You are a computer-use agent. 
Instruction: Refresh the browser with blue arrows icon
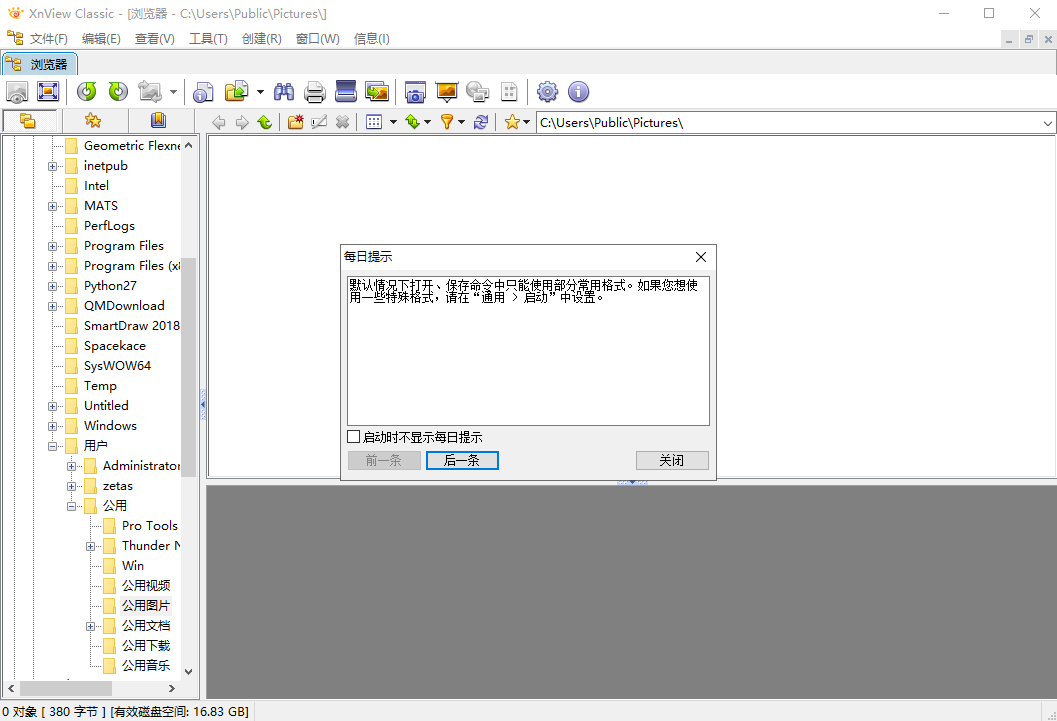click(481, 122)
